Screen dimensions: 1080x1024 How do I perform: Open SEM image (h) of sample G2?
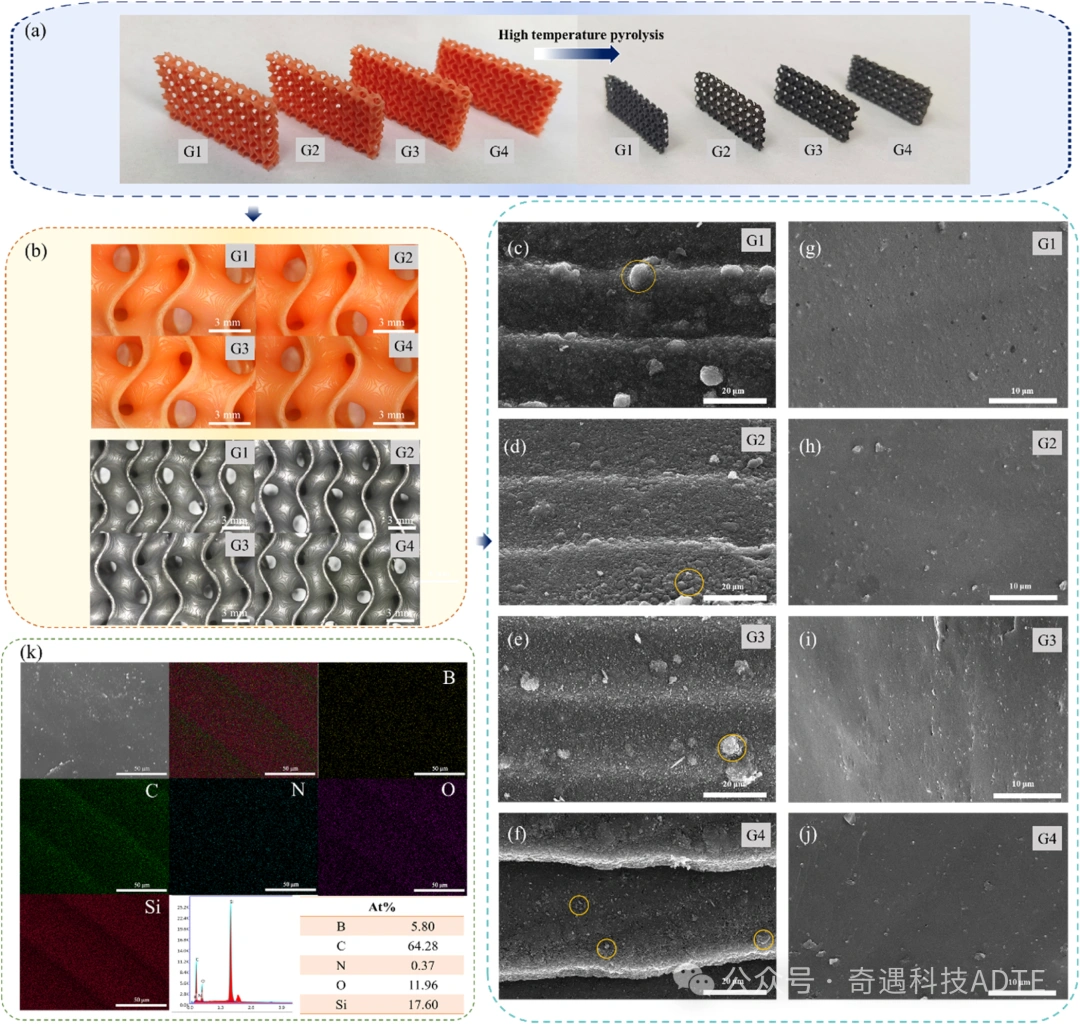pyautogui.click(x=928, y=512)
